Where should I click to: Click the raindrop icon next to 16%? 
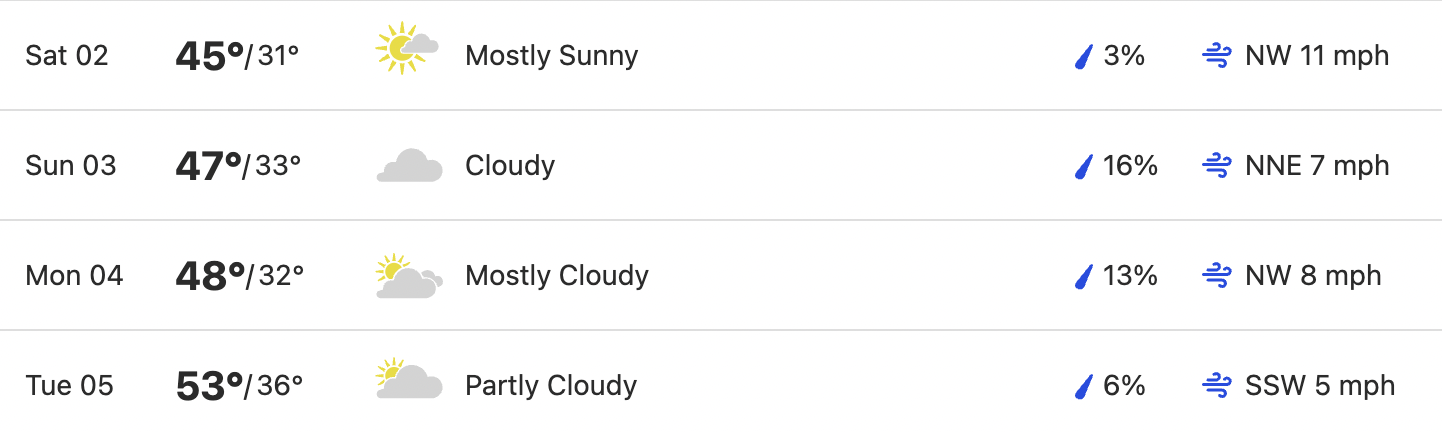click(x=1082, y=166)
